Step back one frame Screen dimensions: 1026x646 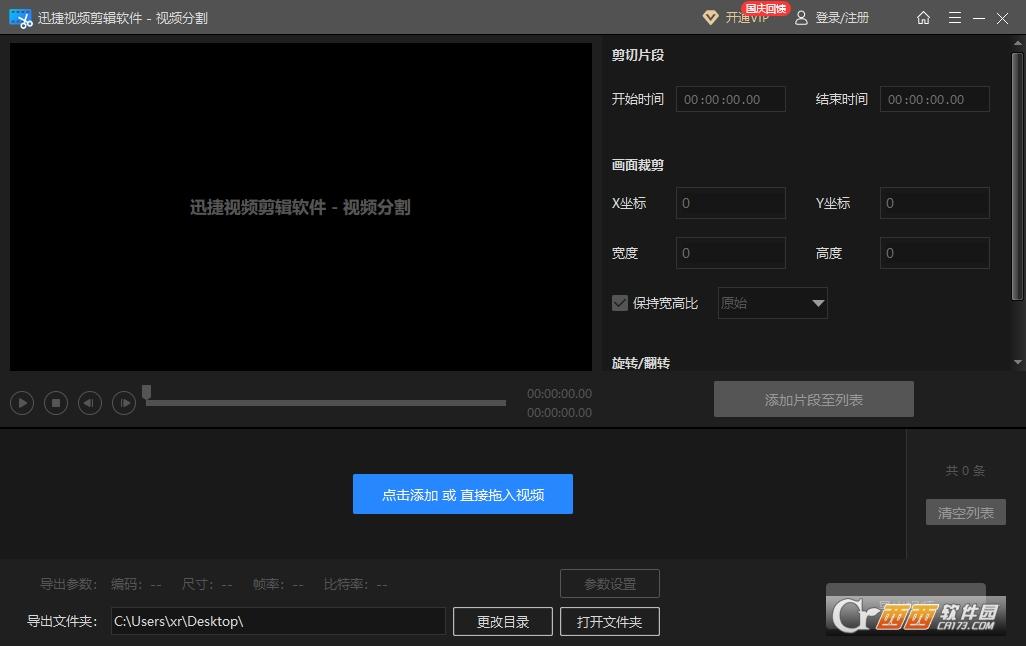pyautogui.click(x=90, y=403)
